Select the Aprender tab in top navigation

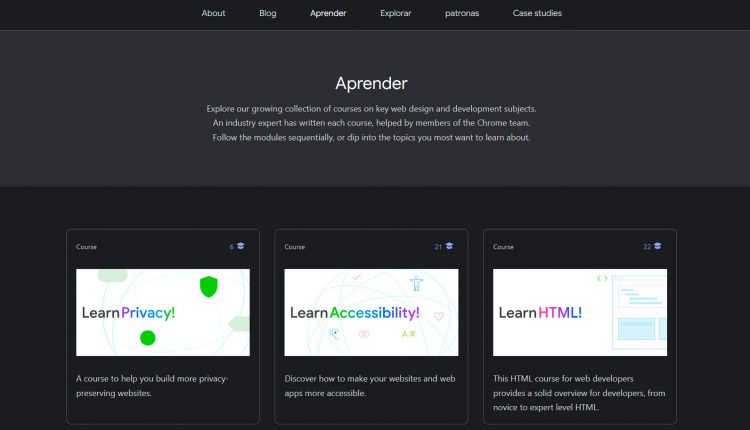[328, 14]
